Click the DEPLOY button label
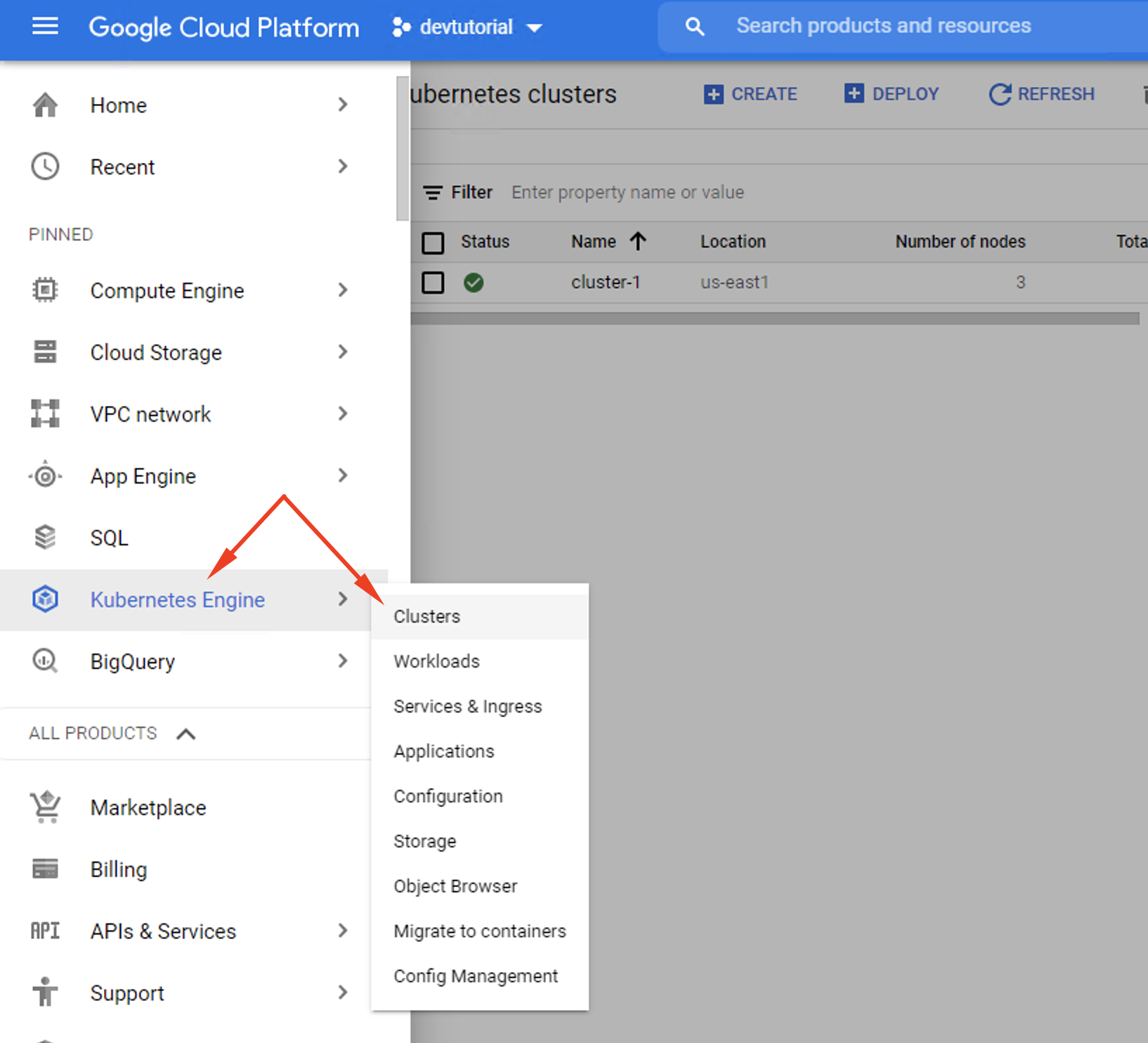The width and height of the screenshot is (1148, 1043). click(x=906, y=94)
